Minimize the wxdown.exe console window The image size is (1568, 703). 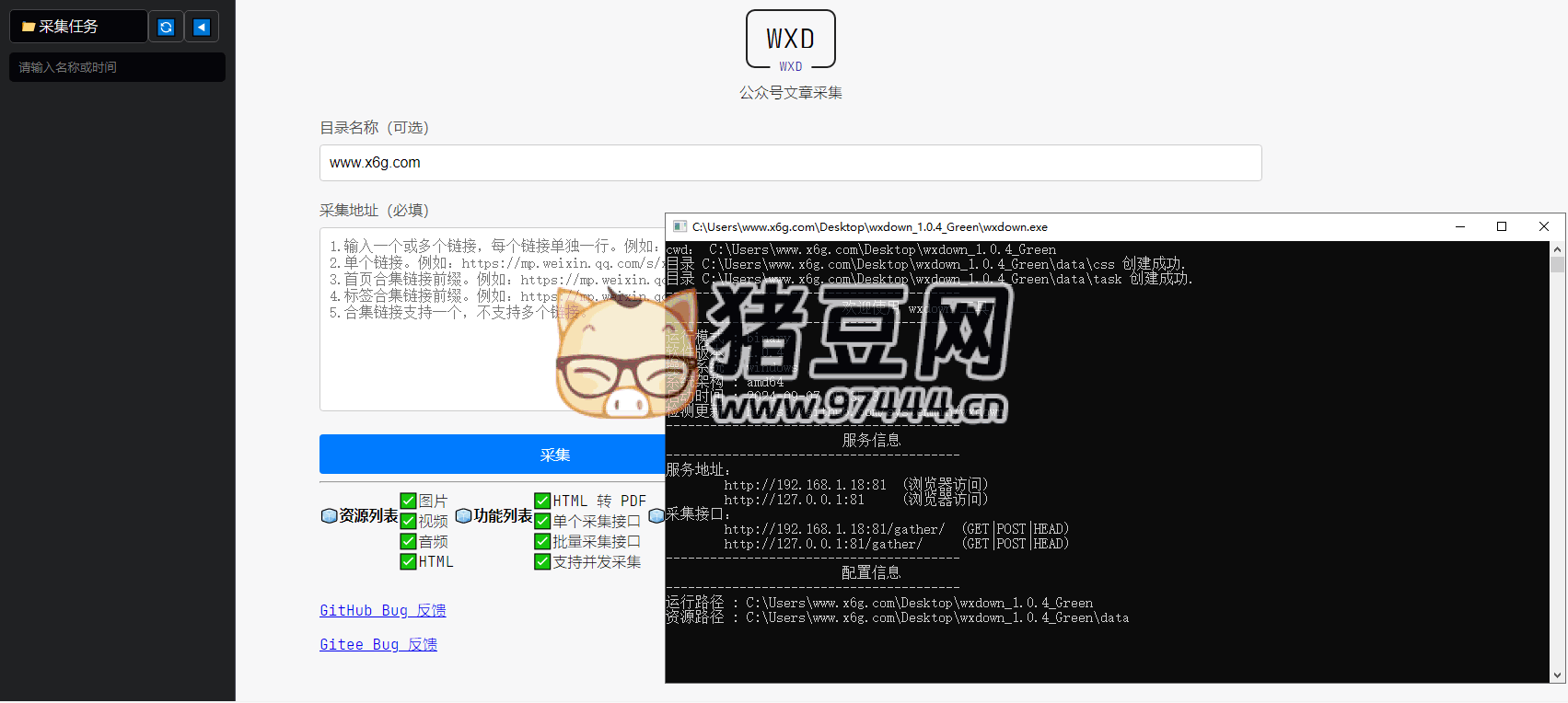pyautogui.click(x=1459, y=227)
